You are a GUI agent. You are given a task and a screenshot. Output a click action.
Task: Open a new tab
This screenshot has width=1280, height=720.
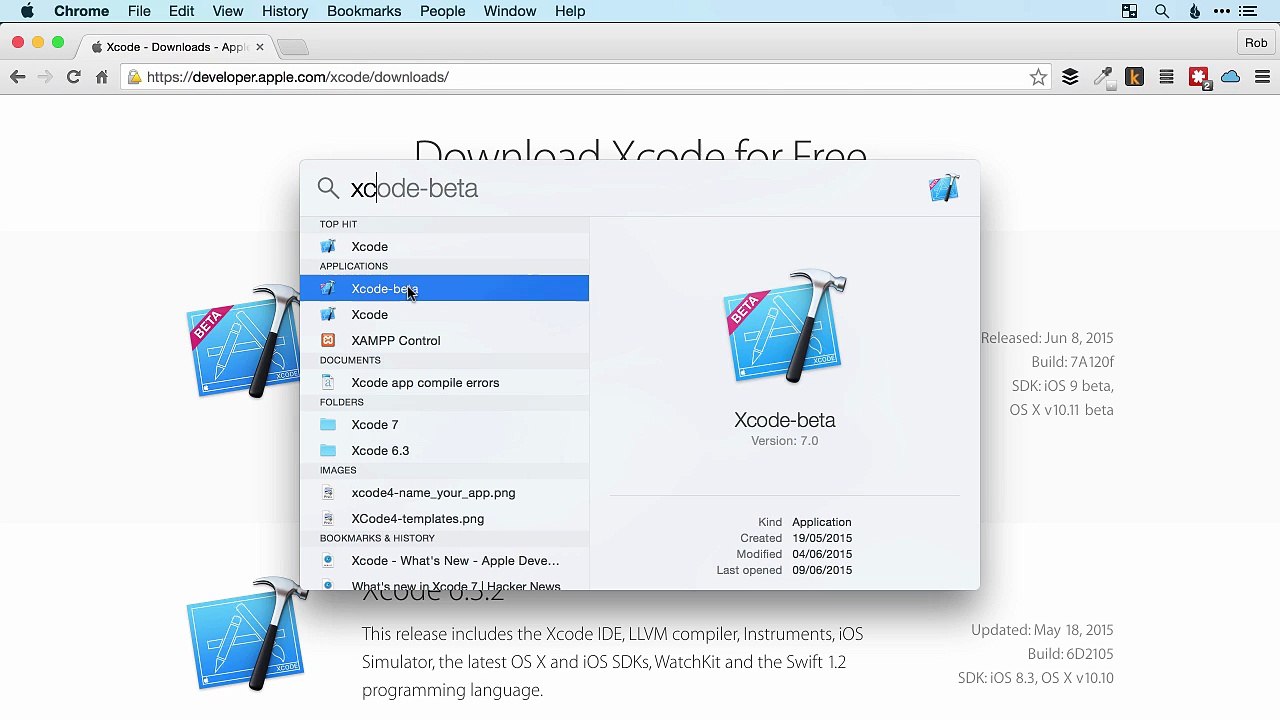tap(292, 47)
